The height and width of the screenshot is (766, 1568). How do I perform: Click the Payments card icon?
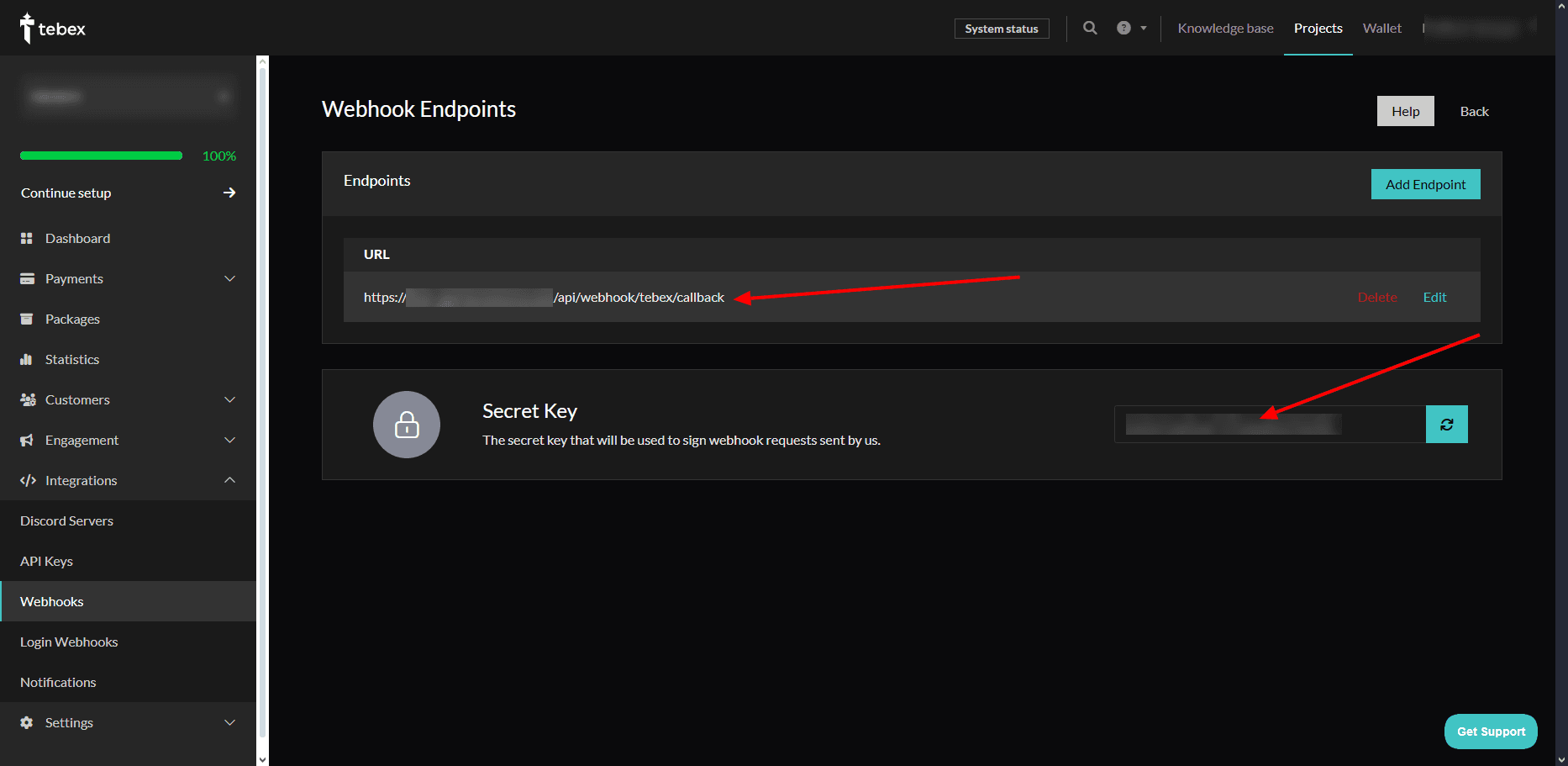[x=28, y=278]
